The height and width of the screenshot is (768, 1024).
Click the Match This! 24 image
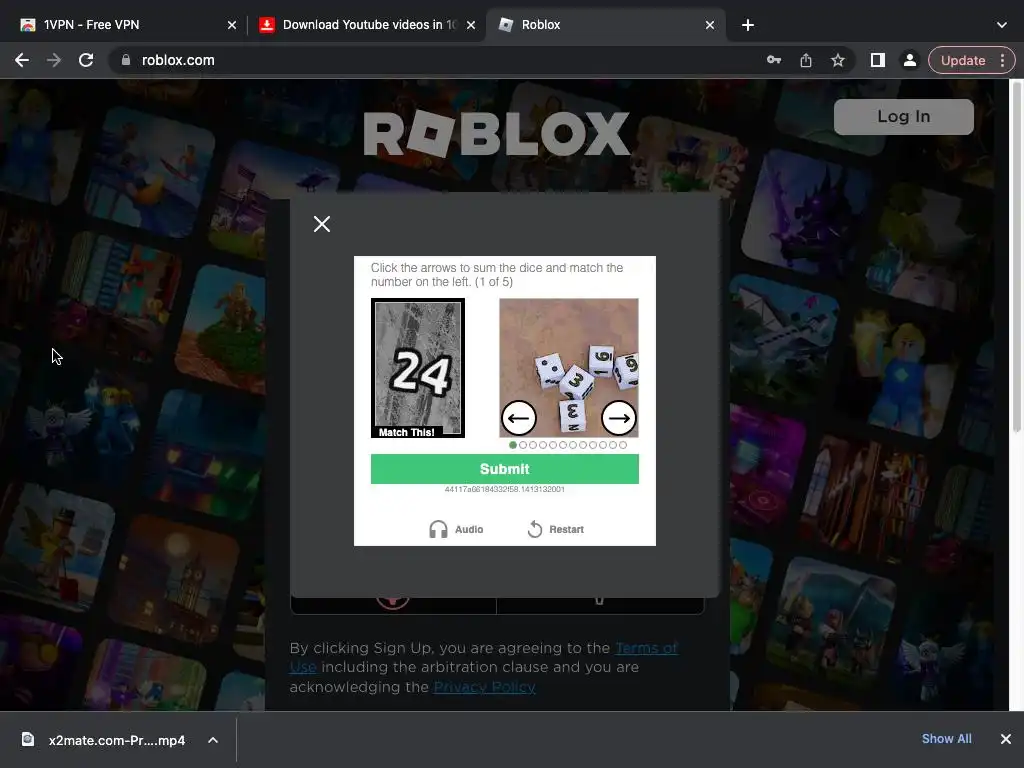click(418, 368)
